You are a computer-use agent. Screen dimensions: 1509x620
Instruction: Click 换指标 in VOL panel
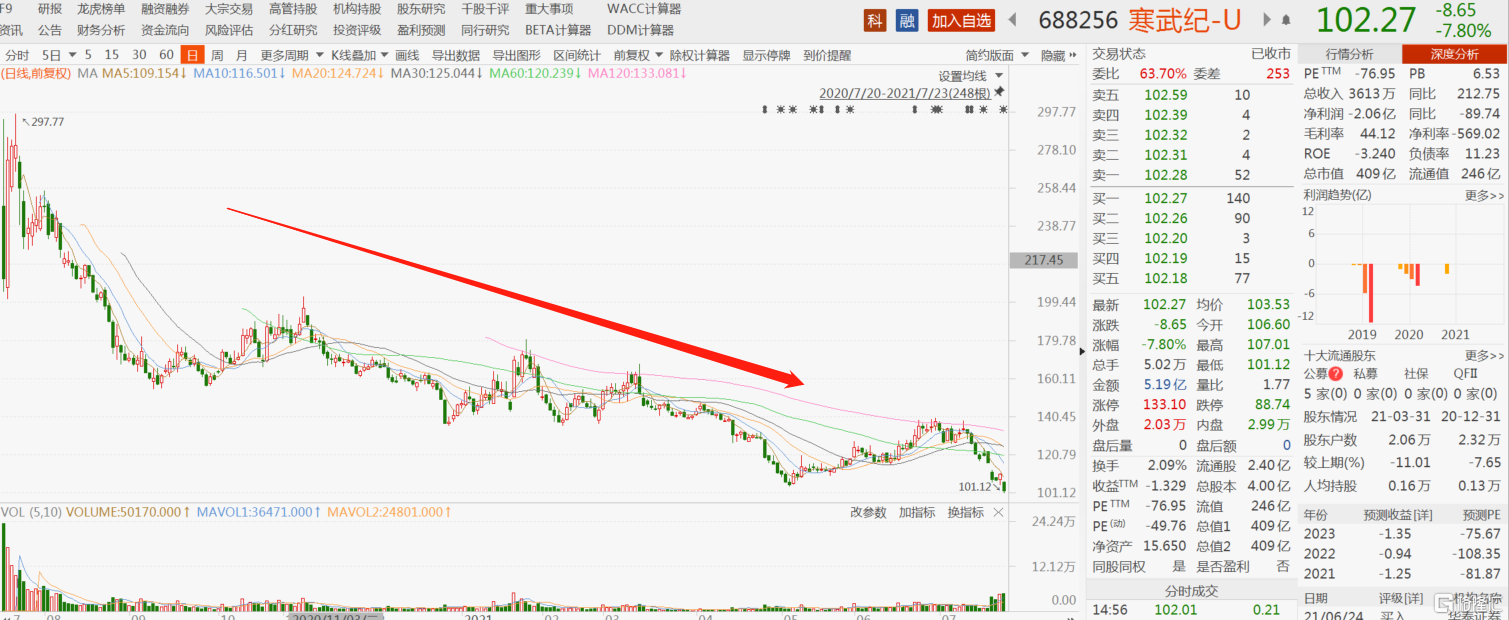[965, 512]
